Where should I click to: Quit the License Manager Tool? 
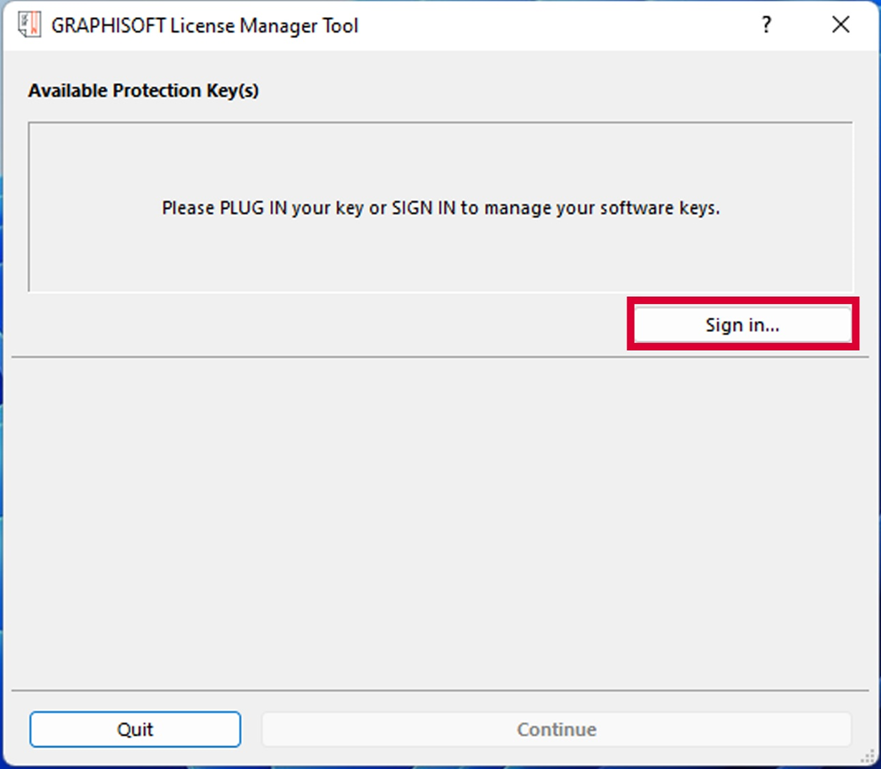(135, 729)
